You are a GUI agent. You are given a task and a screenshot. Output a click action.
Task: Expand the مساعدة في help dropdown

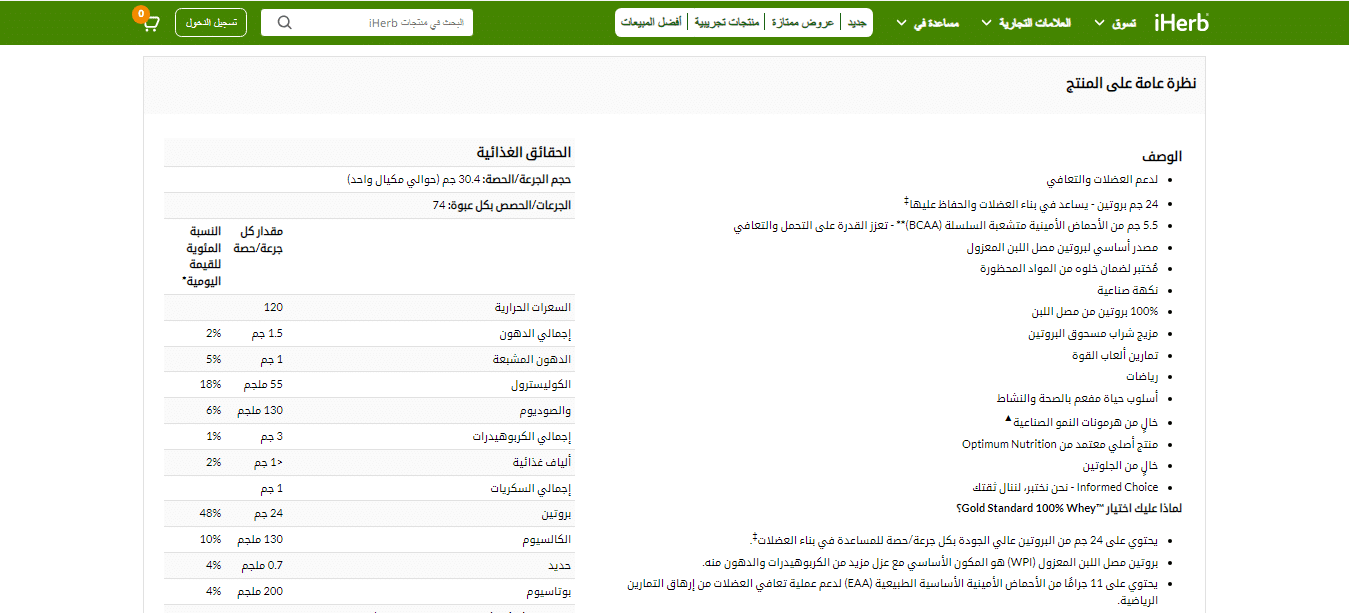click(x=927, y=22)
